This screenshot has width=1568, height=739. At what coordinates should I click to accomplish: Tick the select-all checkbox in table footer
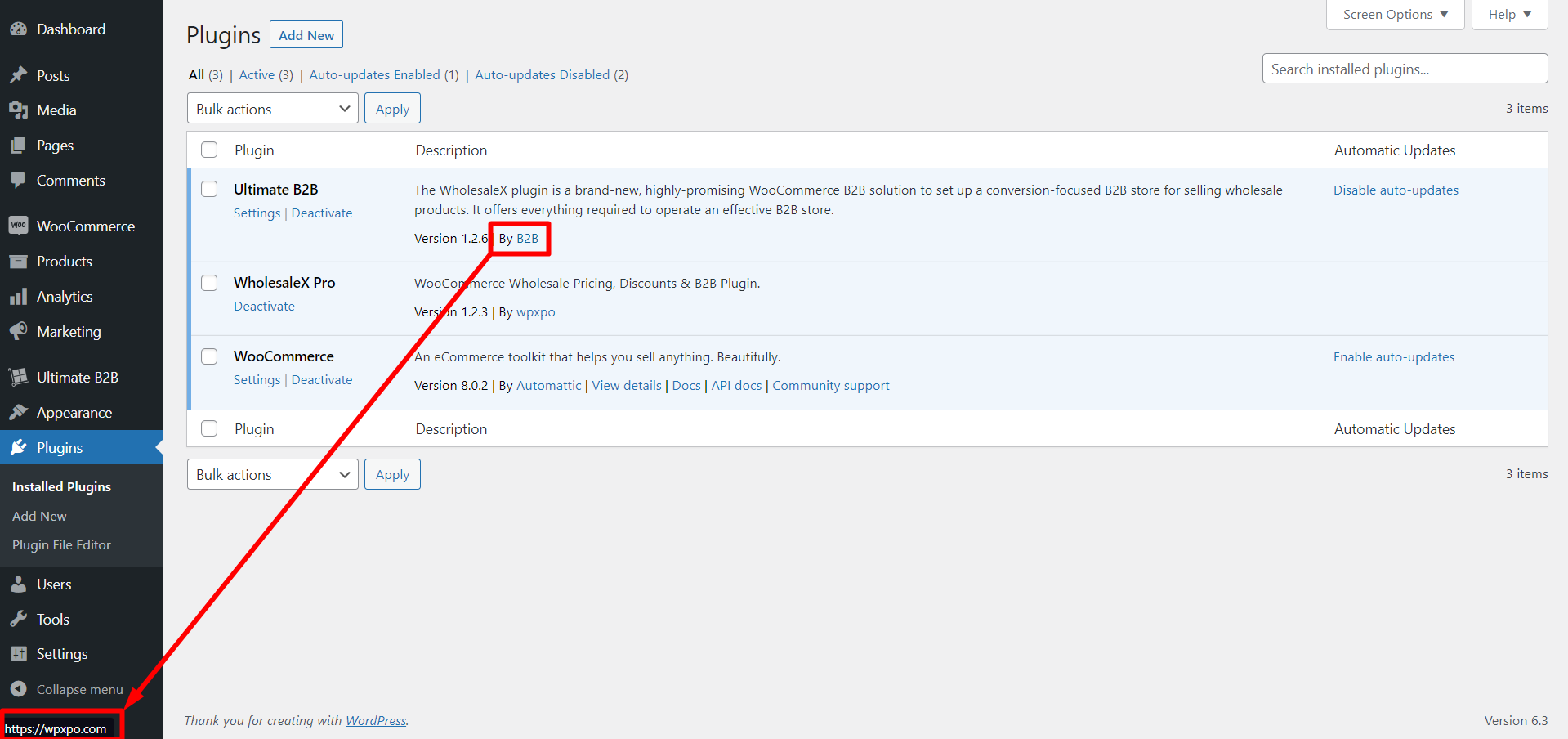(209, 428)
